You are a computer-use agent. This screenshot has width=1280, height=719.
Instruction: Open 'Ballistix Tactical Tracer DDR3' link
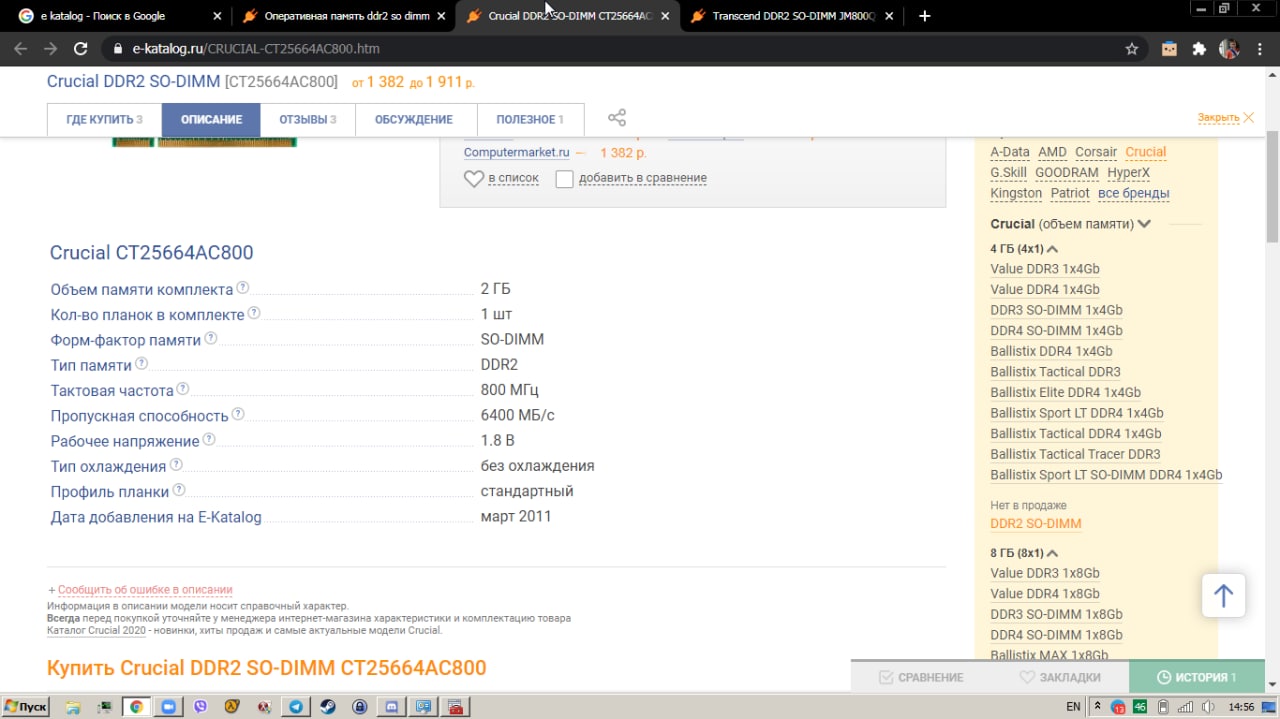coord(1075,454)
